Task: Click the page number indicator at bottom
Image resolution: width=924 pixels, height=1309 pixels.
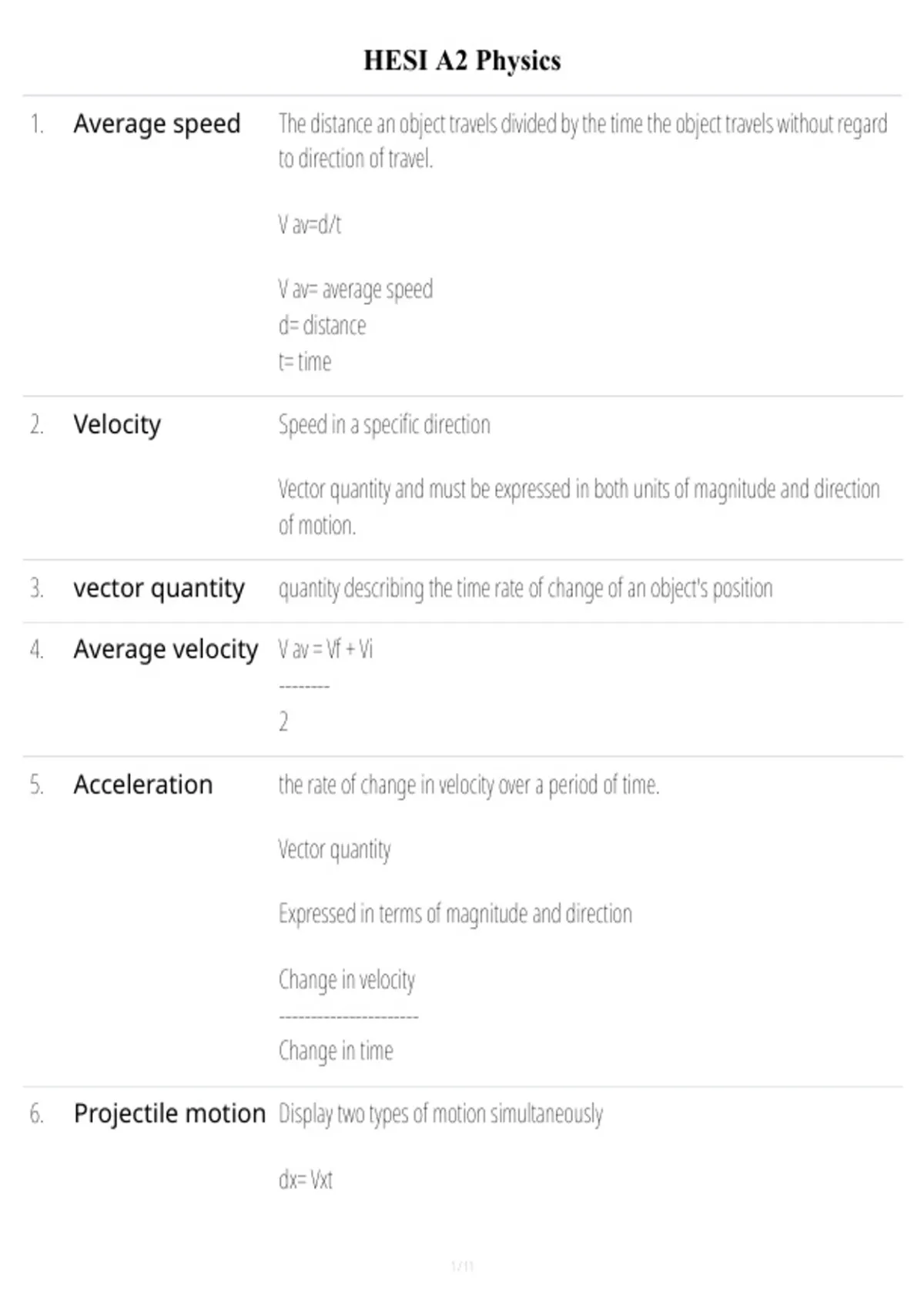Action: (x=462, y=1266)
